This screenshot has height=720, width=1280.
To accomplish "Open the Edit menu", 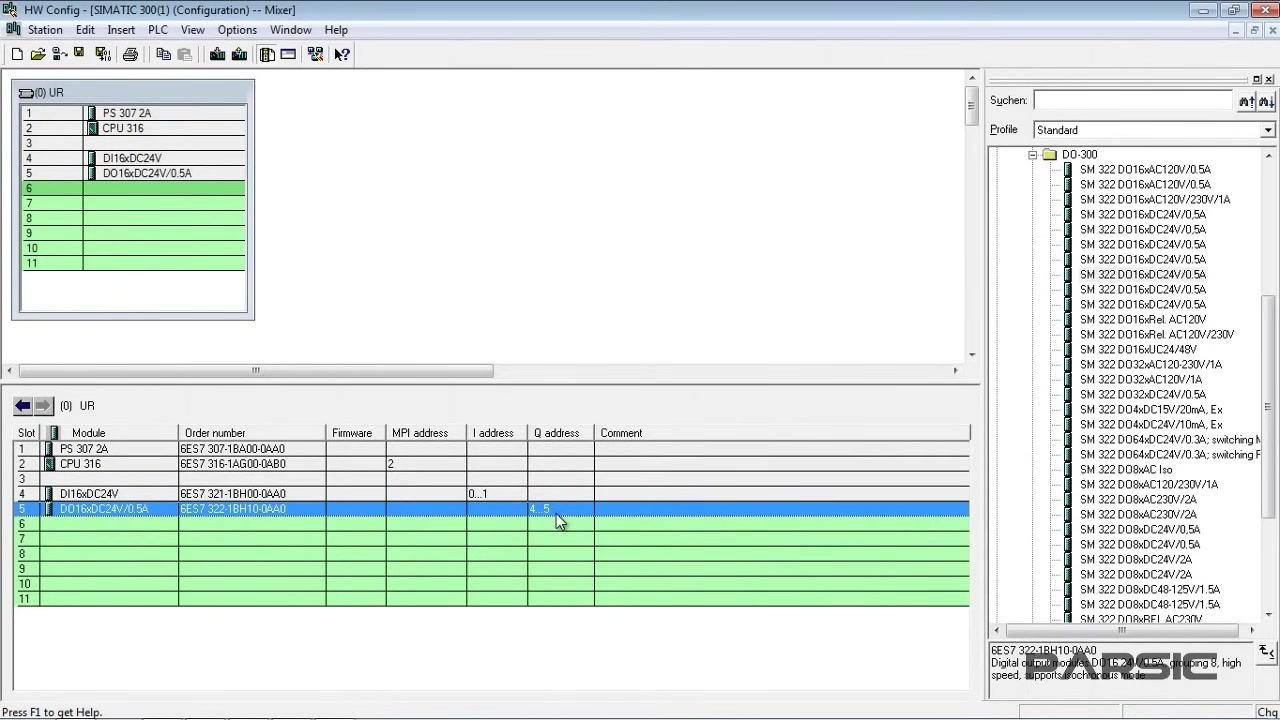I will click(x=85, y=30).
